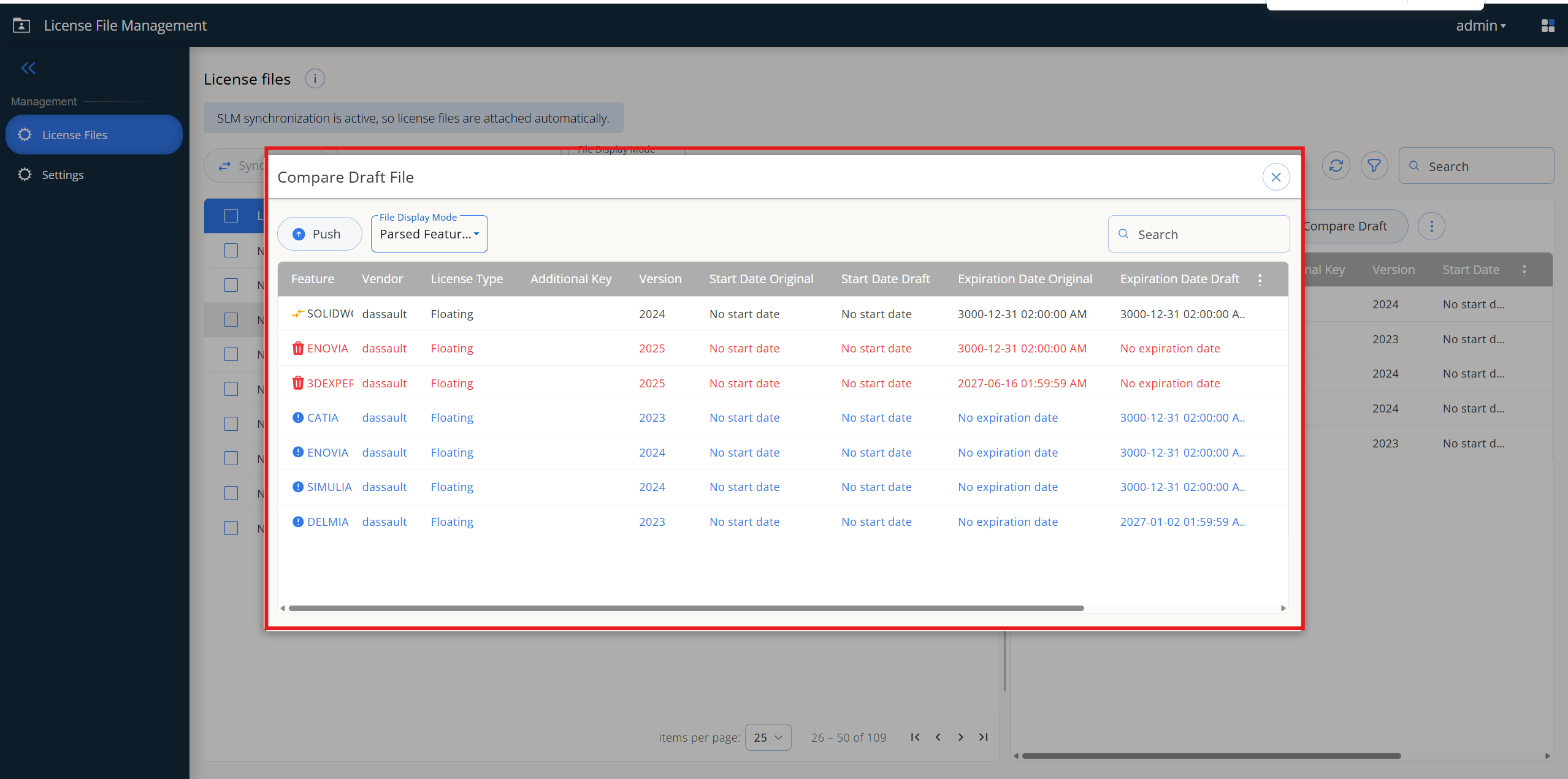
Task: Click the License File Management logo icon
Action: tap(21, 25)
